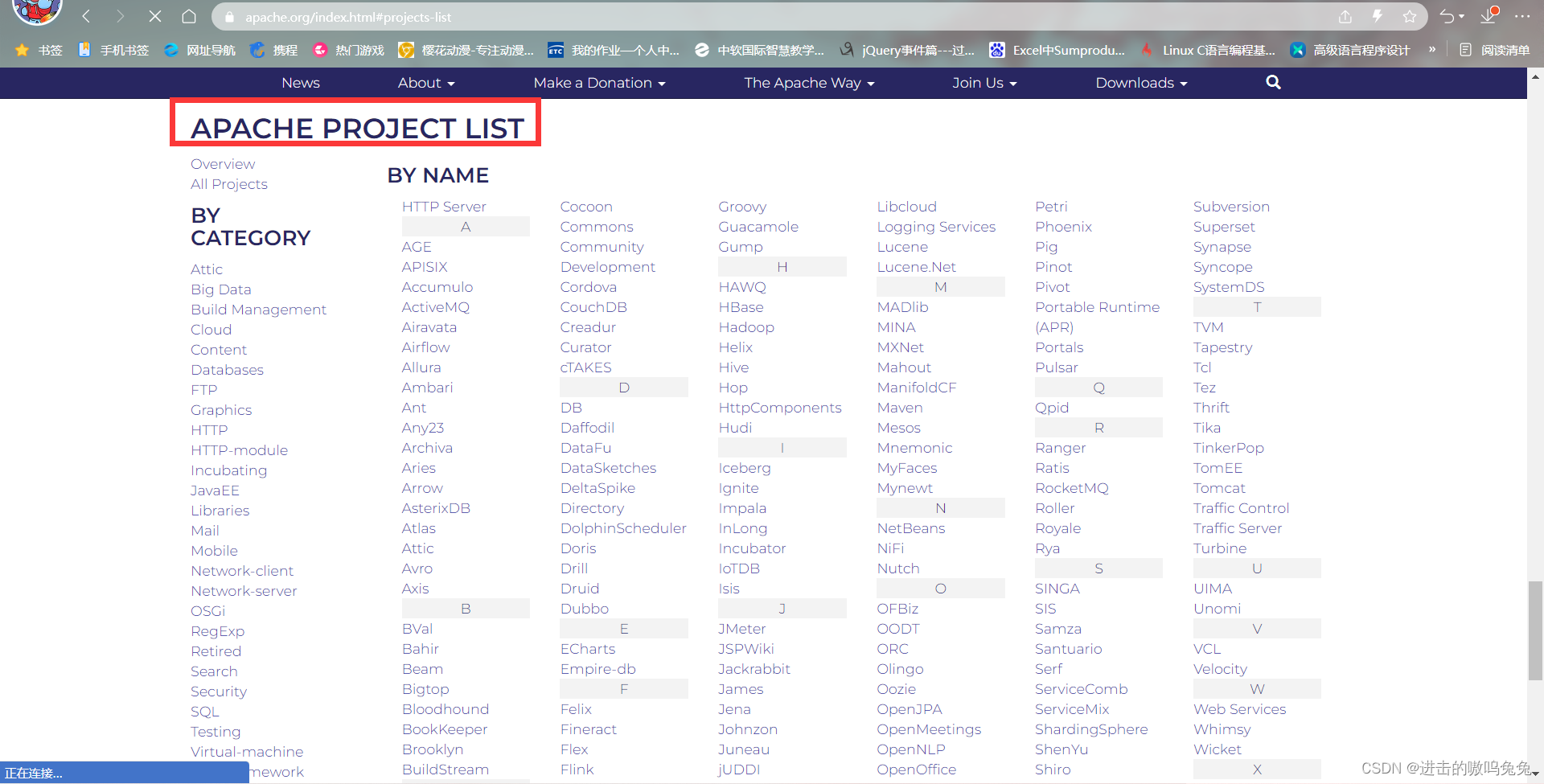Open the DolphinScheduler project link
Viewport: 1544px width, 784px height.
tap(623, 528)
